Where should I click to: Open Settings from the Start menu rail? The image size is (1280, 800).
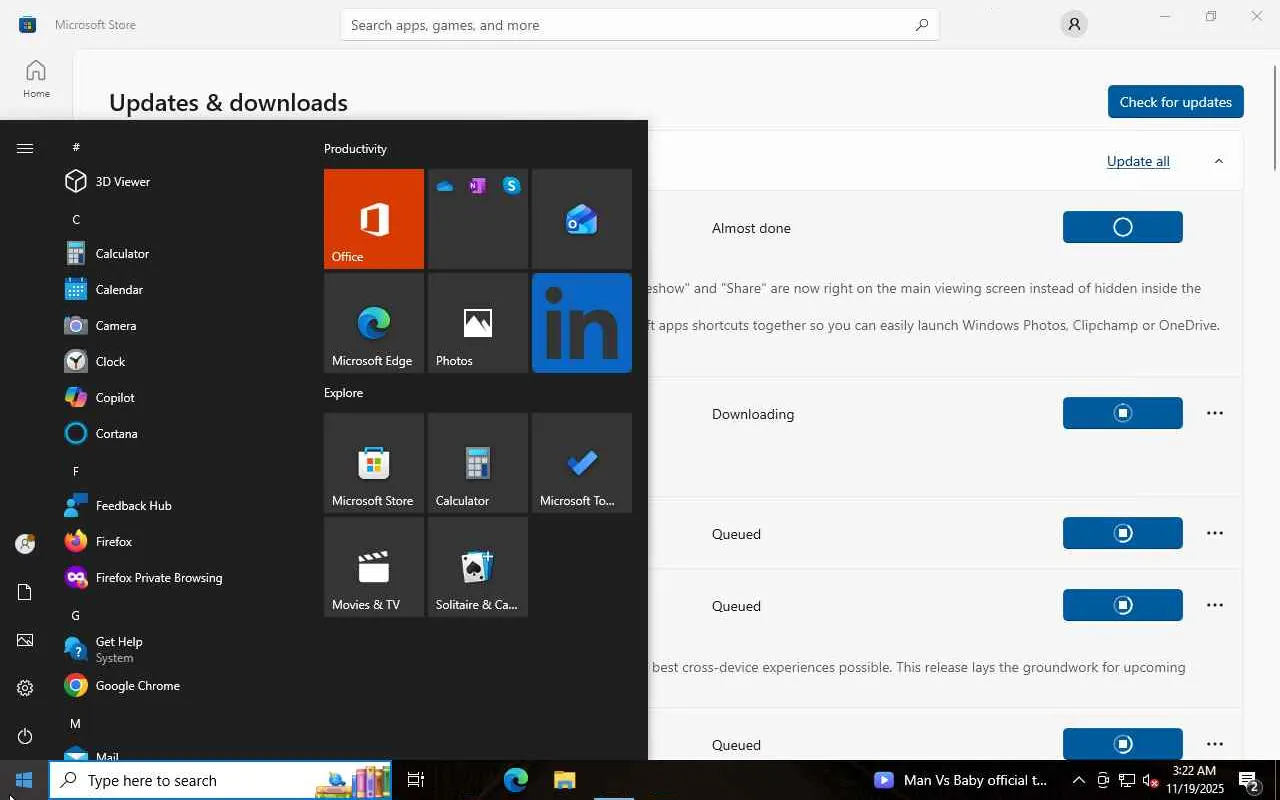[x=25, y=688]
